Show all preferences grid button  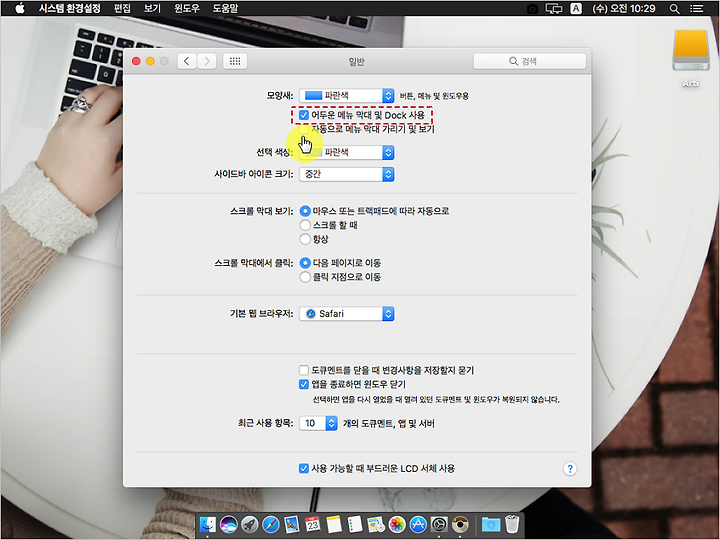coord(235,61)
